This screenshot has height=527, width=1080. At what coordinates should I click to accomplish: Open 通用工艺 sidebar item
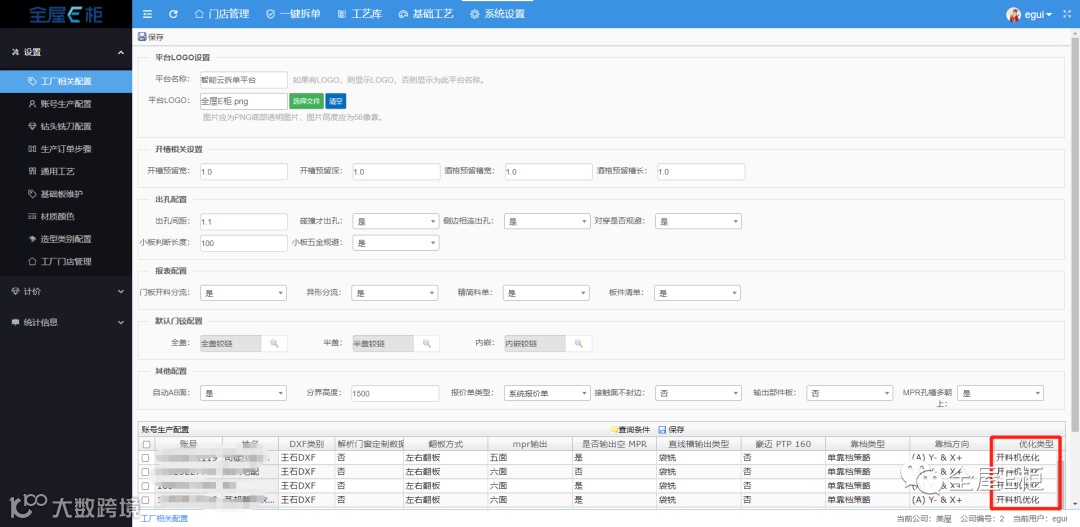pyautogui.click(x=66, y=172)
